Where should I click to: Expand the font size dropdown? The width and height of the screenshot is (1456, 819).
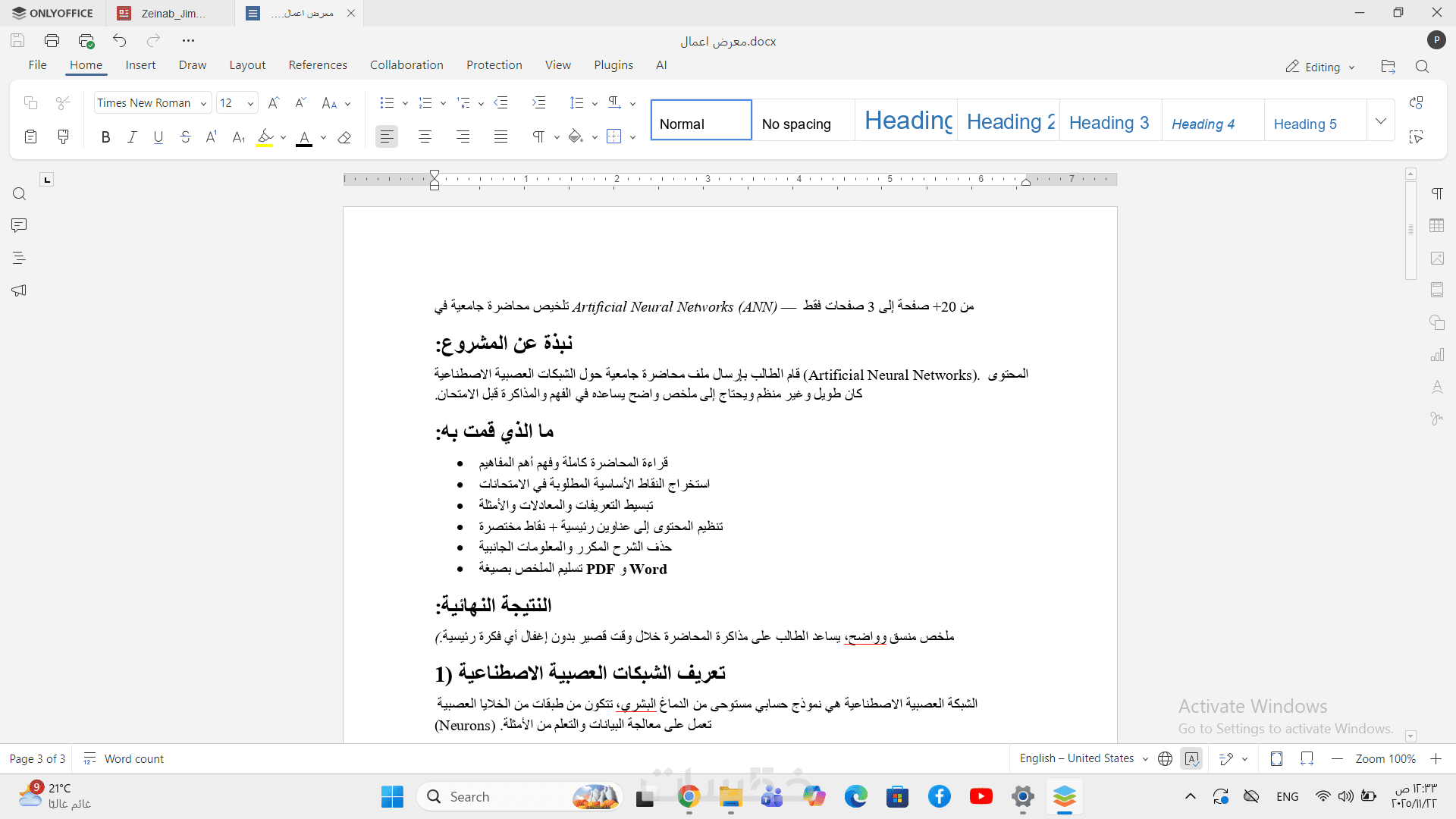pos(250,103)
